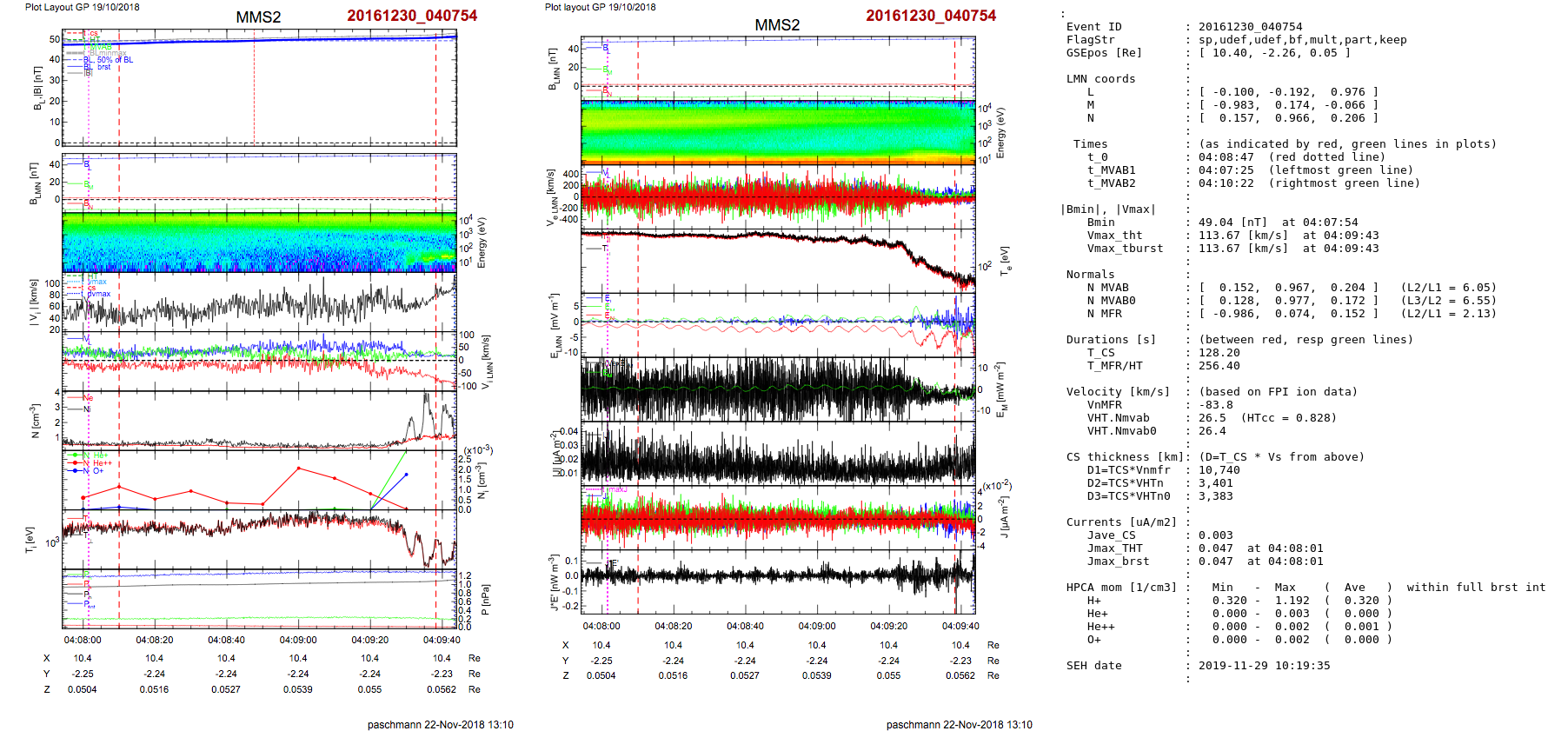Click the paschmann footer under left plot
The height and width of the screenshot is (731, 1568).
440,724
